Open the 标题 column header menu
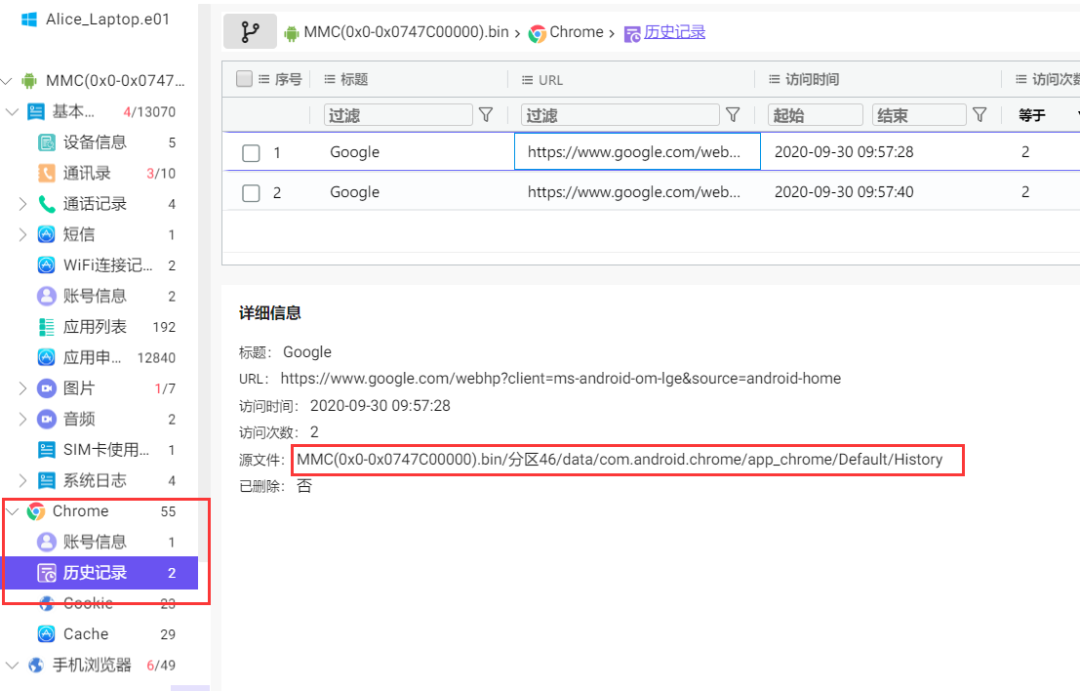The height and width of the screenshot is (691, 1080). coord(330,79)
